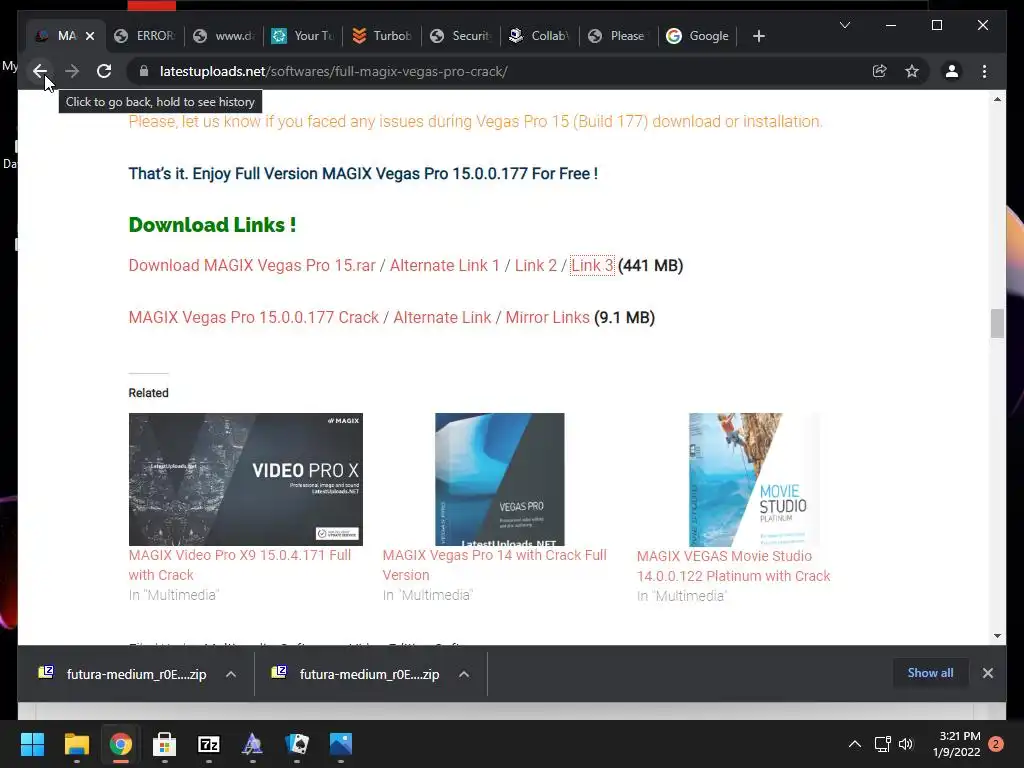
Task: Click Alternate Link for the crack file
Action: (x=442, y=317)
